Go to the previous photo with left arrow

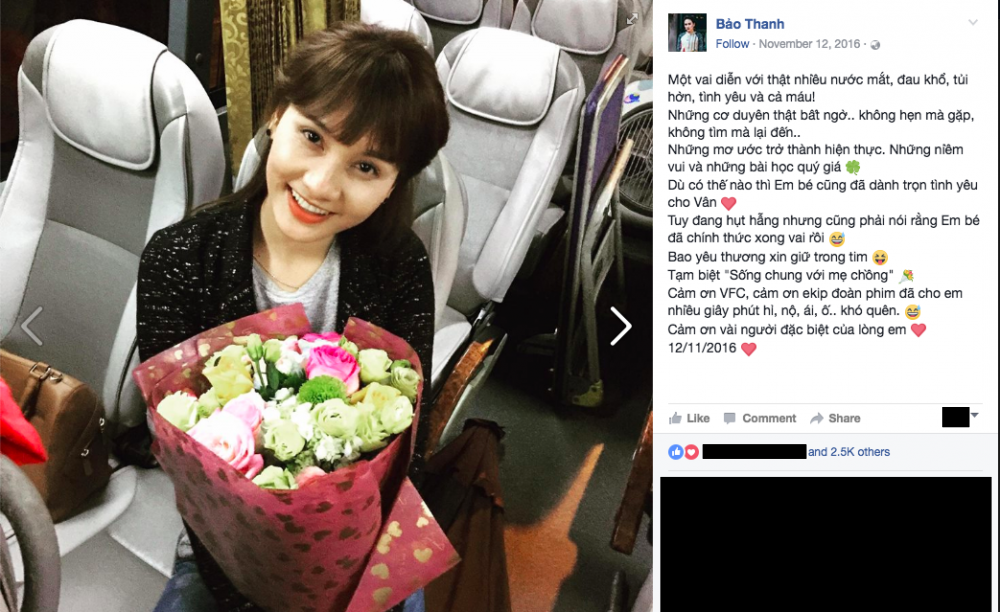click(32, 326)
